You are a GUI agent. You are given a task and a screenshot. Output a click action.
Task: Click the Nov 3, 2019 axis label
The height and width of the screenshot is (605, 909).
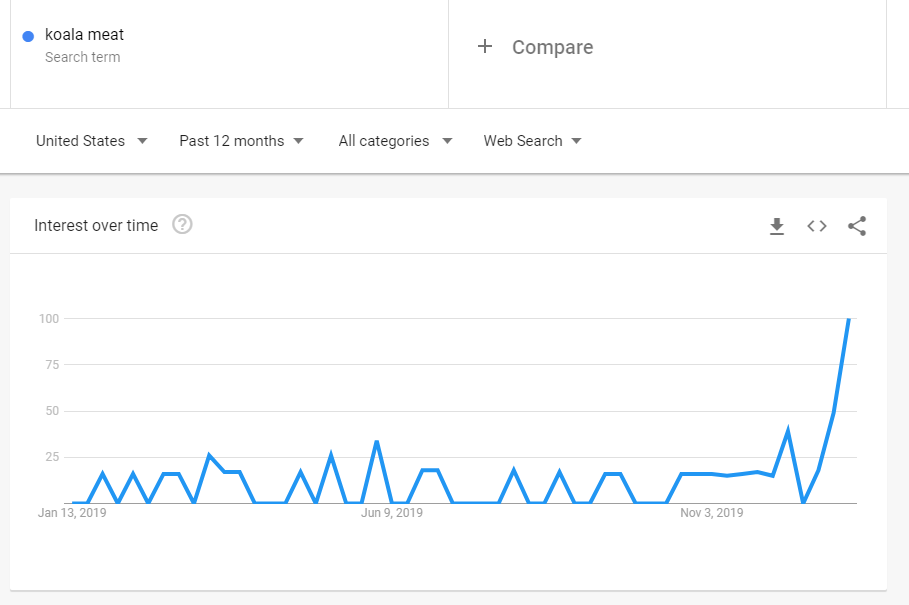click(x=711, y=513)
